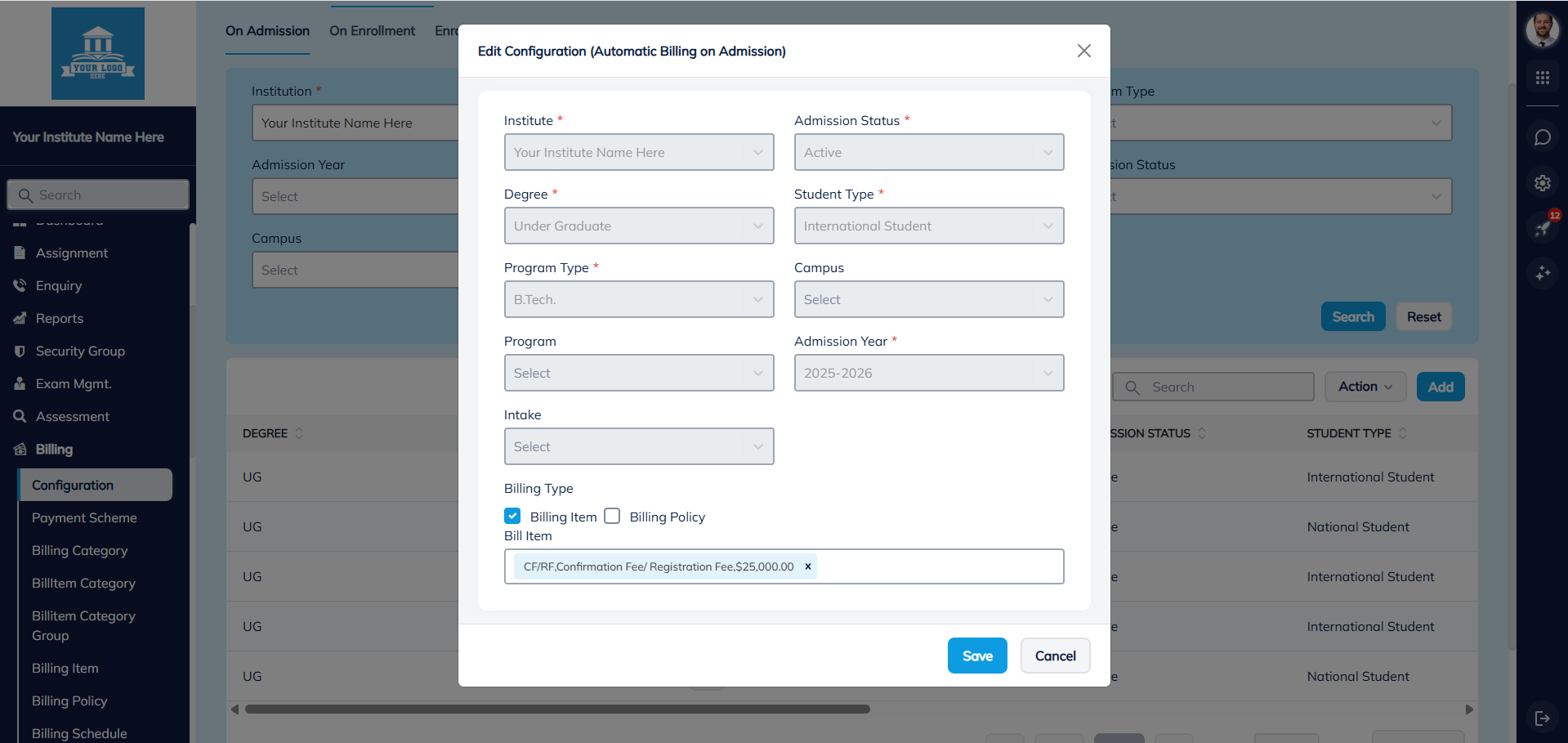Open the Intake dropdown
Viewport: 1568px width, 743px height.
point(638,446)
